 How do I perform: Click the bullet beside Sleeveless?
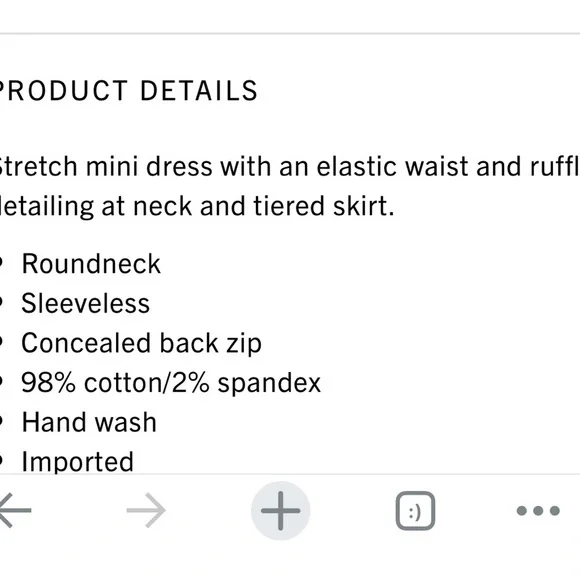[x=1, y=303]
